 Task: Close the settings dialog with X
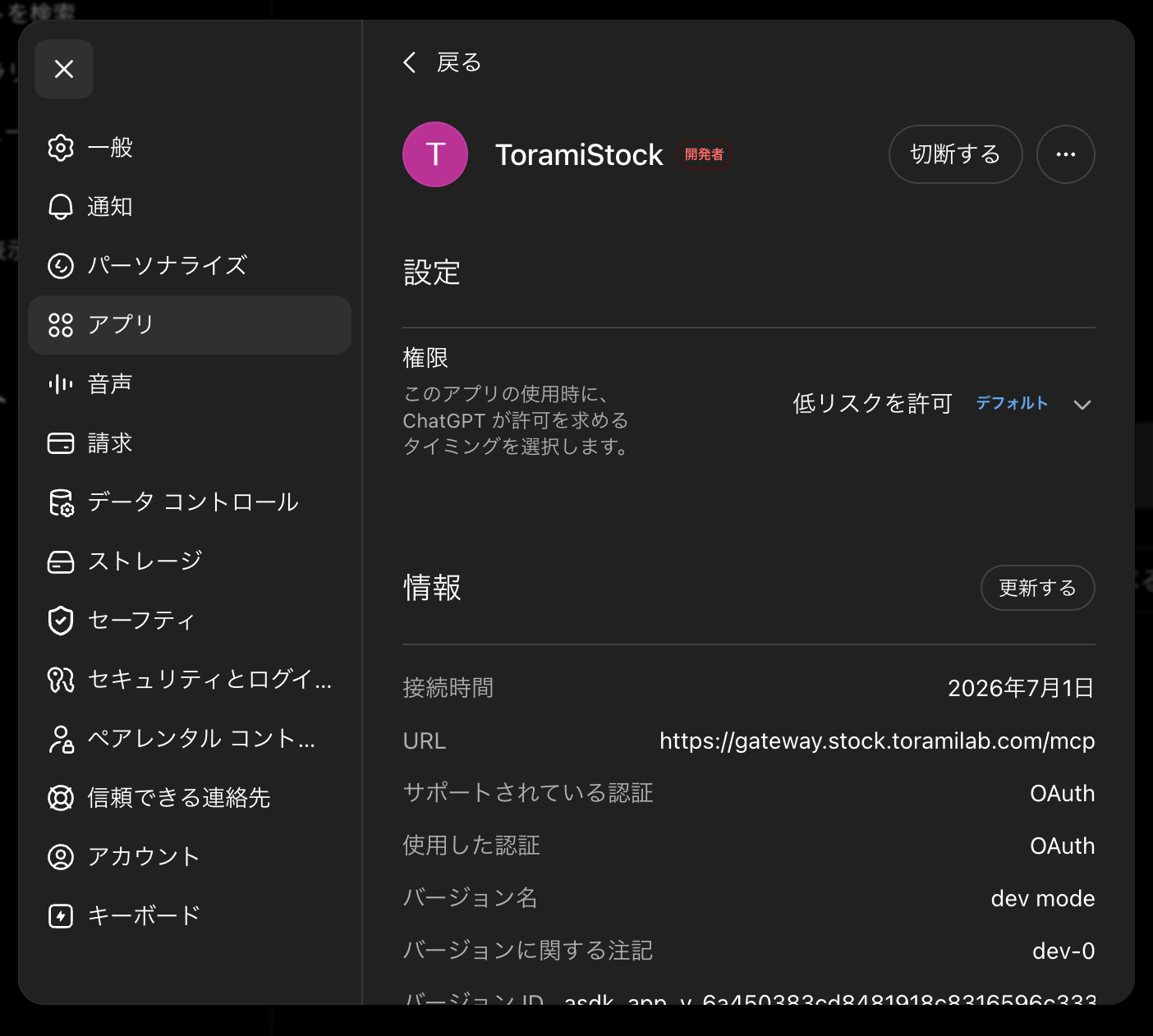(x=64, y=69)
